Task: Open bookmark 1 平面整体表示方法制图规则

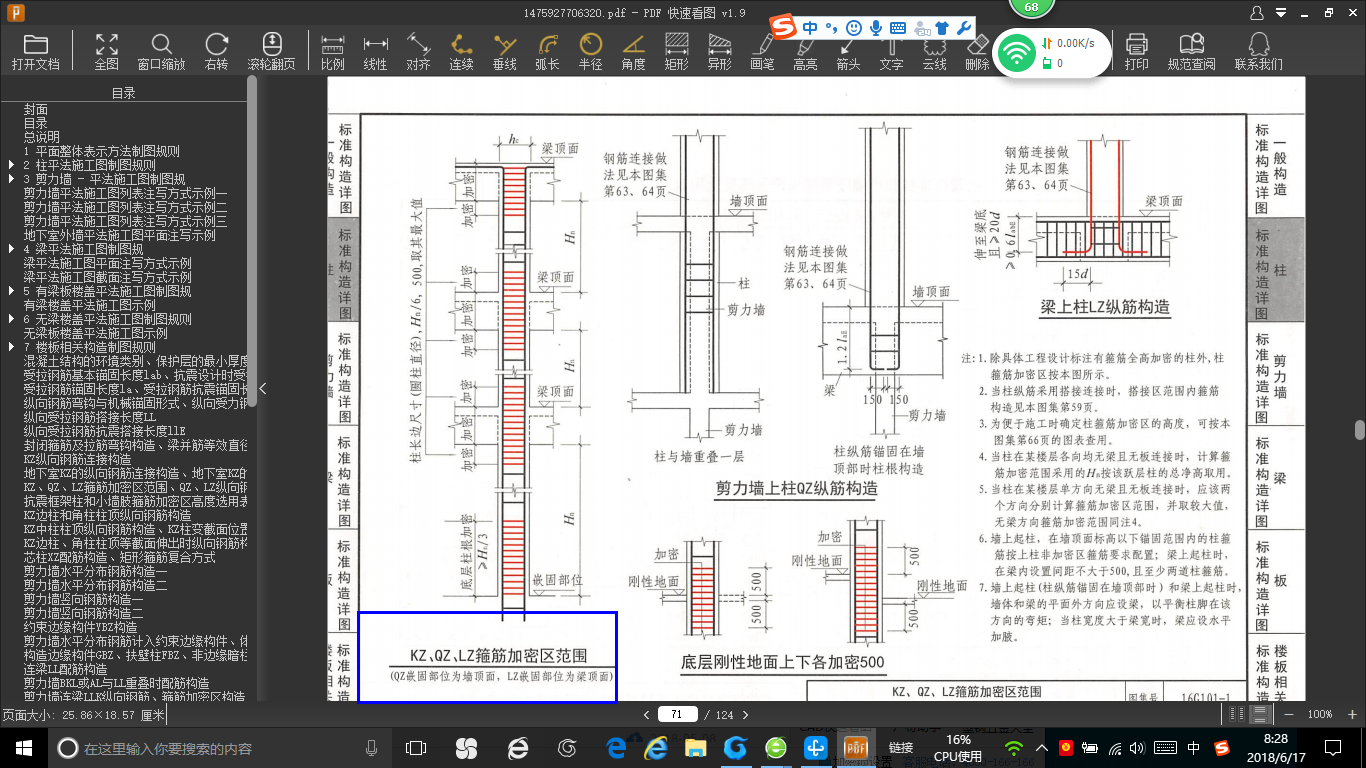Action: (102, 151)
